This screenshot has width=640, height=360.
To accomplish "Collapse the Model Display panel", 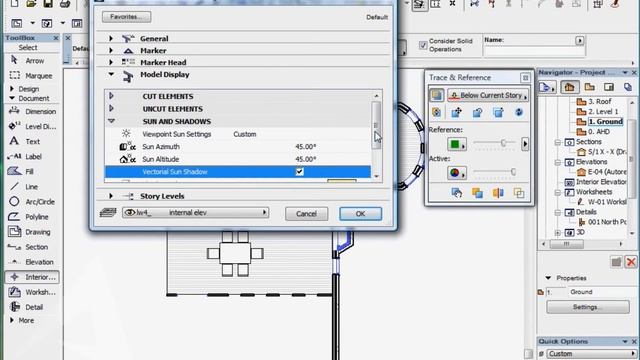I will point(111,74).
